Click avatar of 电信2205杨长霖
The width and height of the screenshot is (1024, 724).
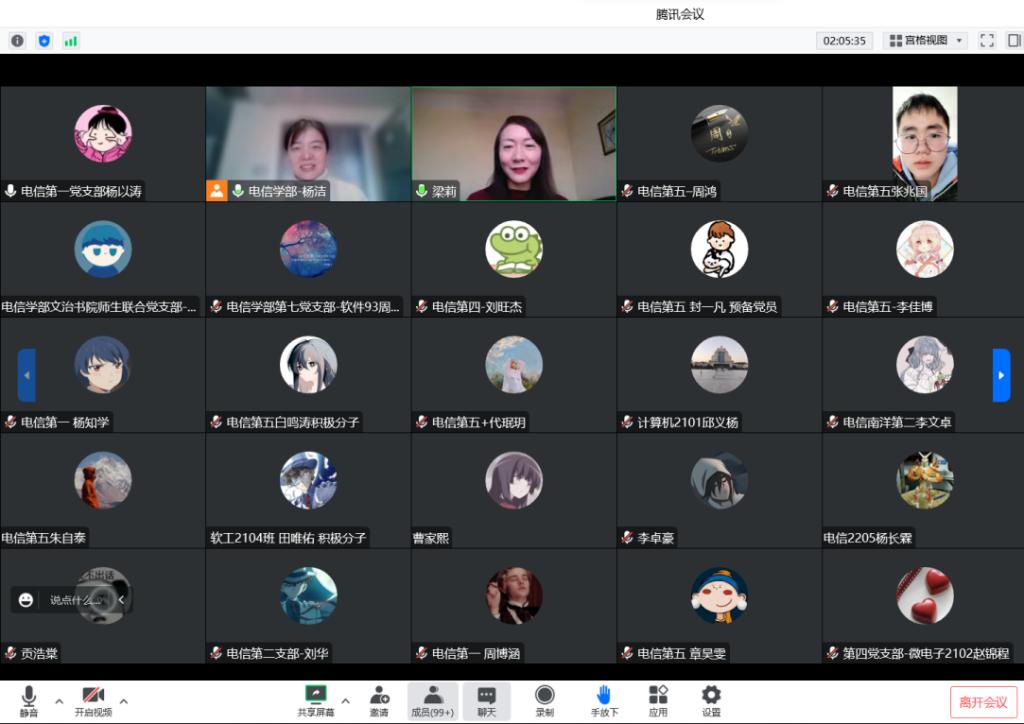point(925,480)
